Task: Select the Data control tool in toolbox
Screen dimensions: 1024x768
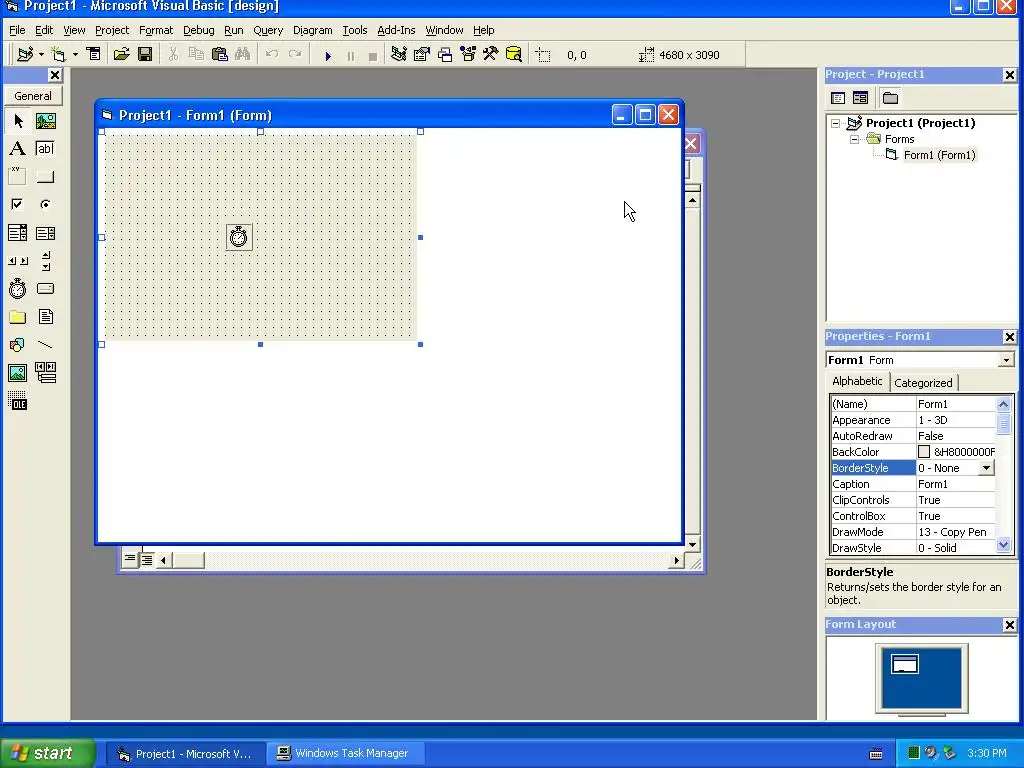Action: 46,373
